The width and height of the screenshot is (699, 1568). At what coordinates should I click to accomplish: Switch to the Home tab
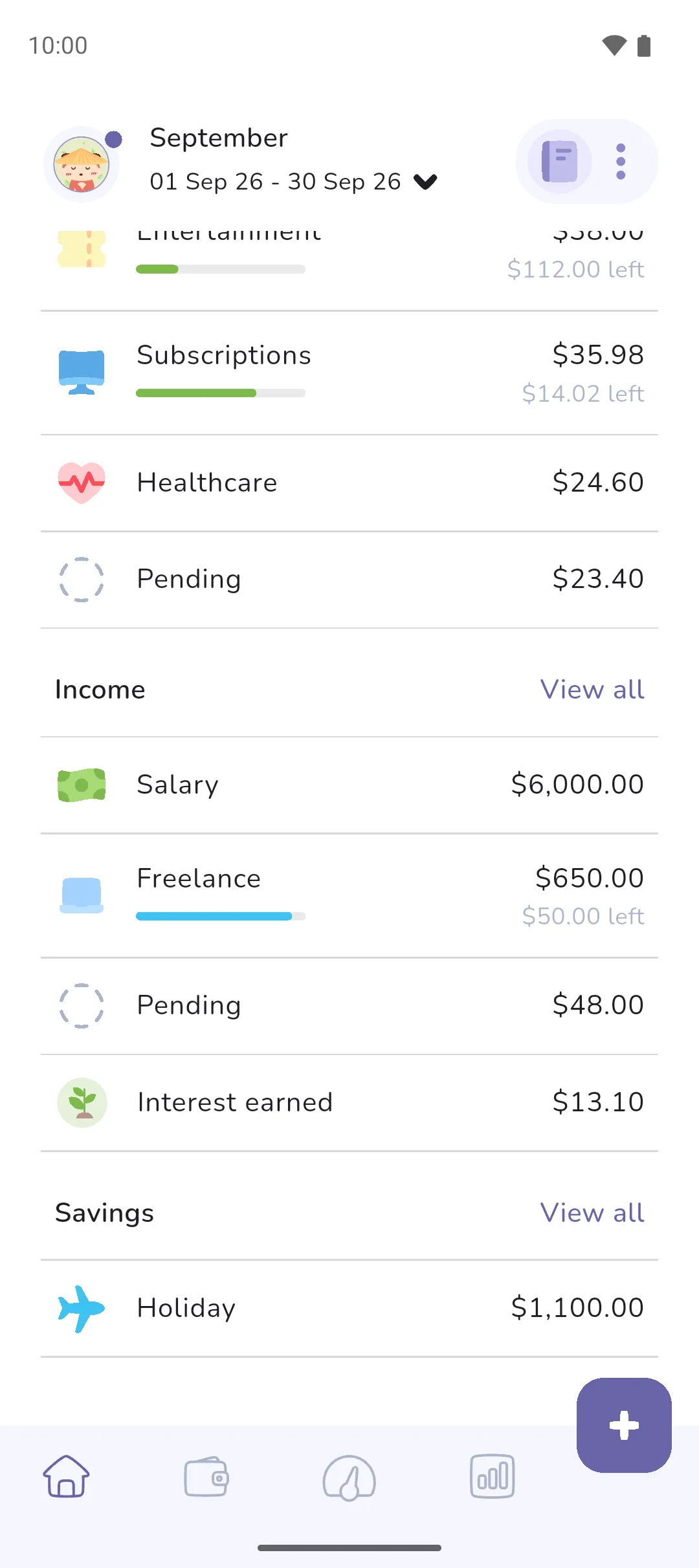click(x=66, y=1476)
